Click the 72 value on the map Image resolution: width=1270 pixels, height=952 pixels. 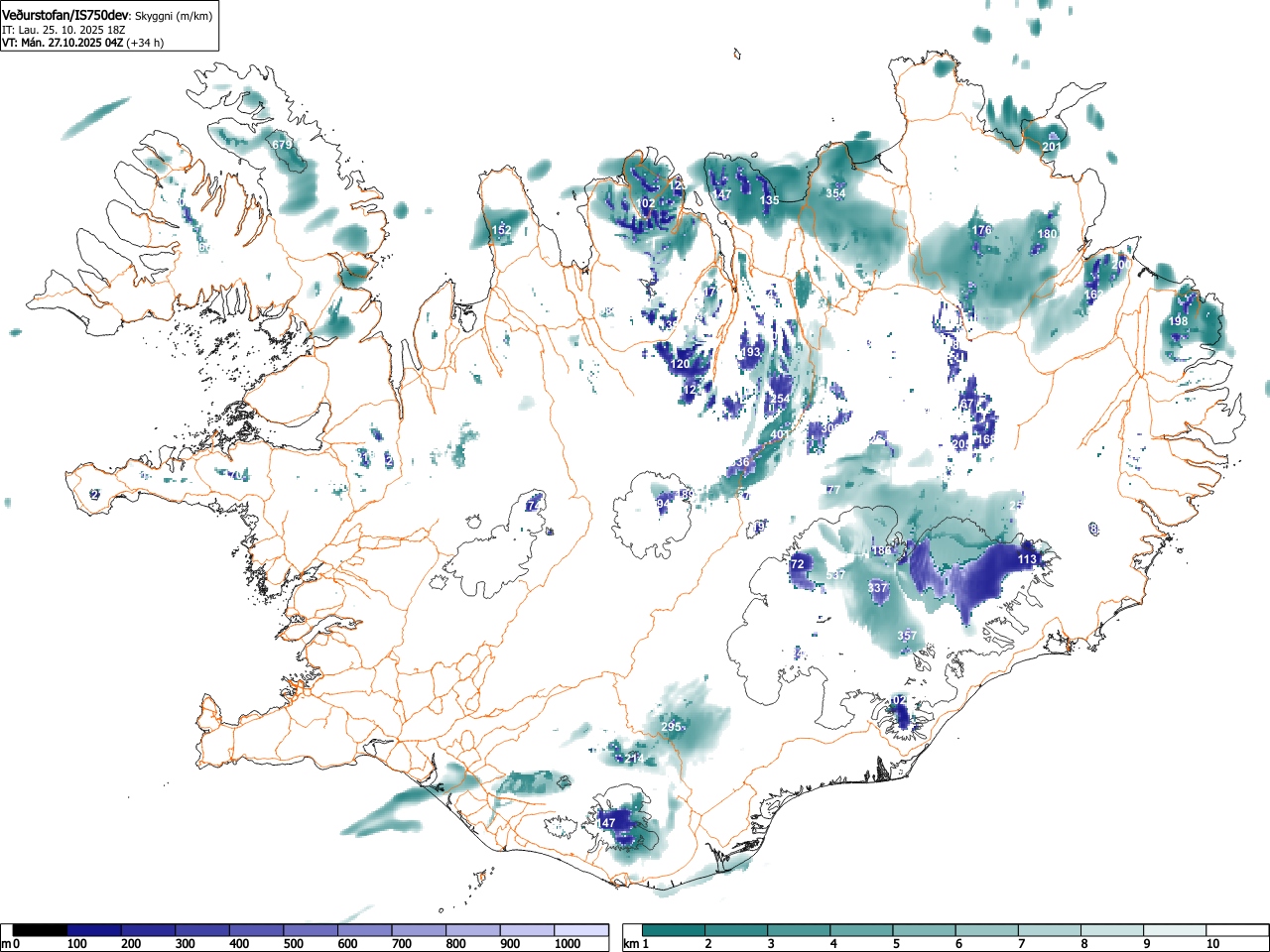tap(798, 564)
